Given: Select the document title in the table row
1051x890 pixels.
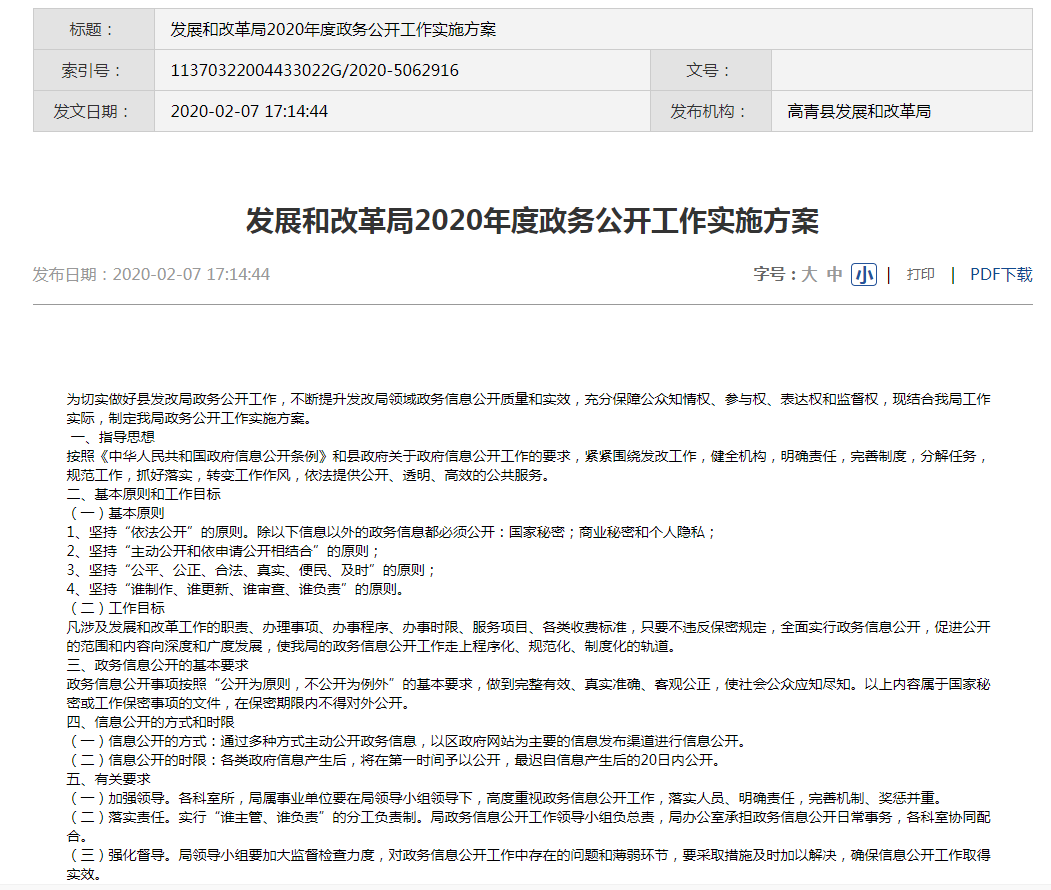Looking at the screenshot, I should click(333, 30).
